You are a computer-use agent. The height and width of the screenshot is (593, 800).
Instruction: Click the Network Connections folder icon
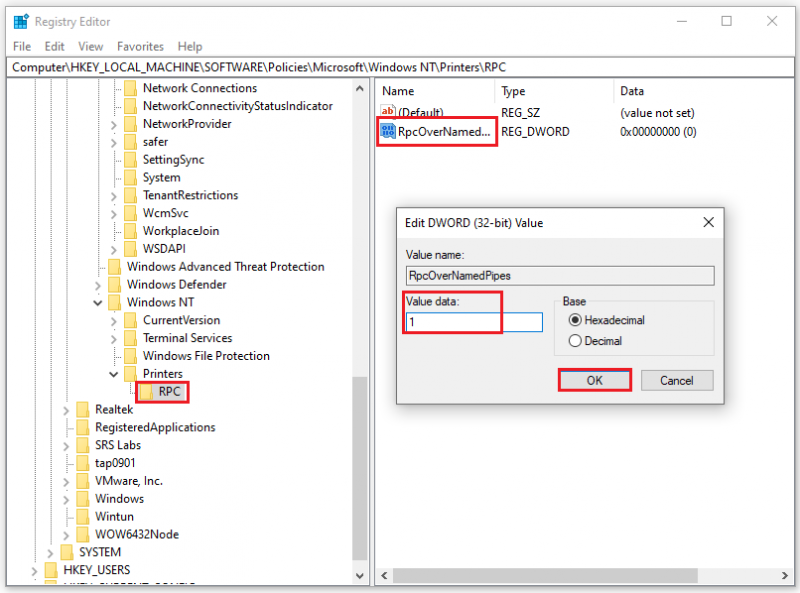coord(130,88)
